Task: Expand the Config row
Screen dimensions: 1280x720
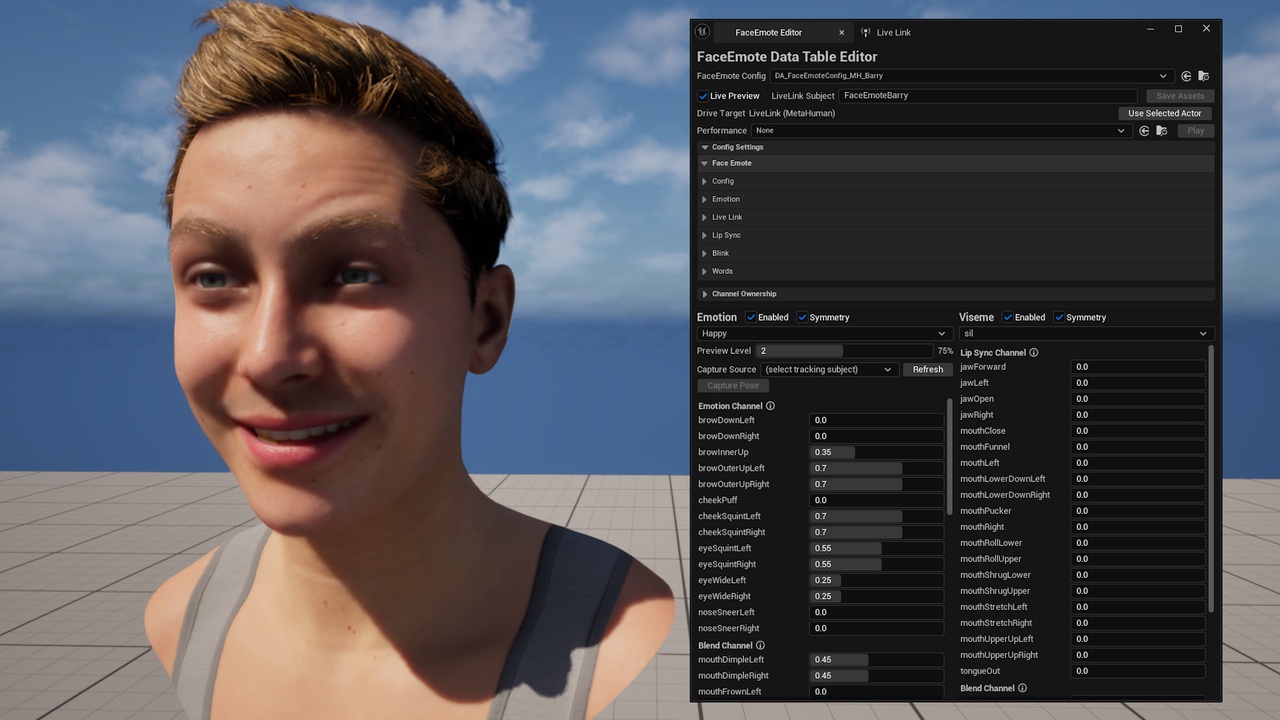Action: (704, 181)
